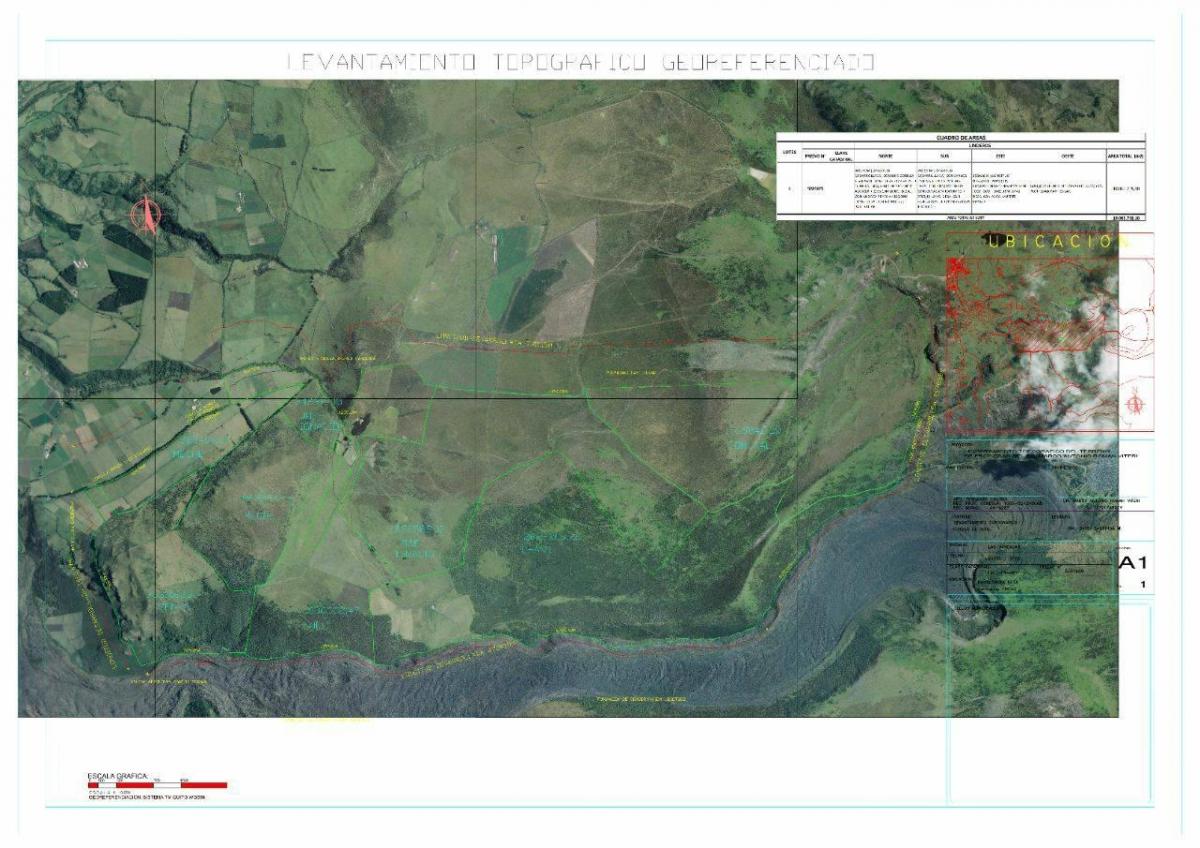Click the total area value in table footer
The image size is (1200, 848).
1125,217
